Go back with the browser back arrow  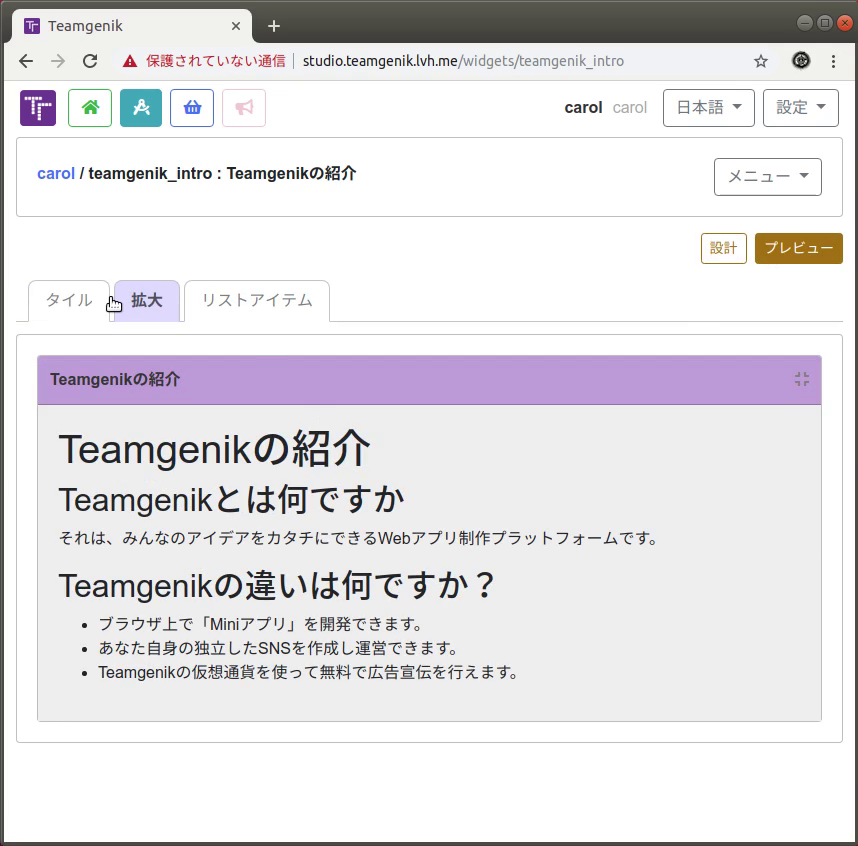click(x=26, y=61)
